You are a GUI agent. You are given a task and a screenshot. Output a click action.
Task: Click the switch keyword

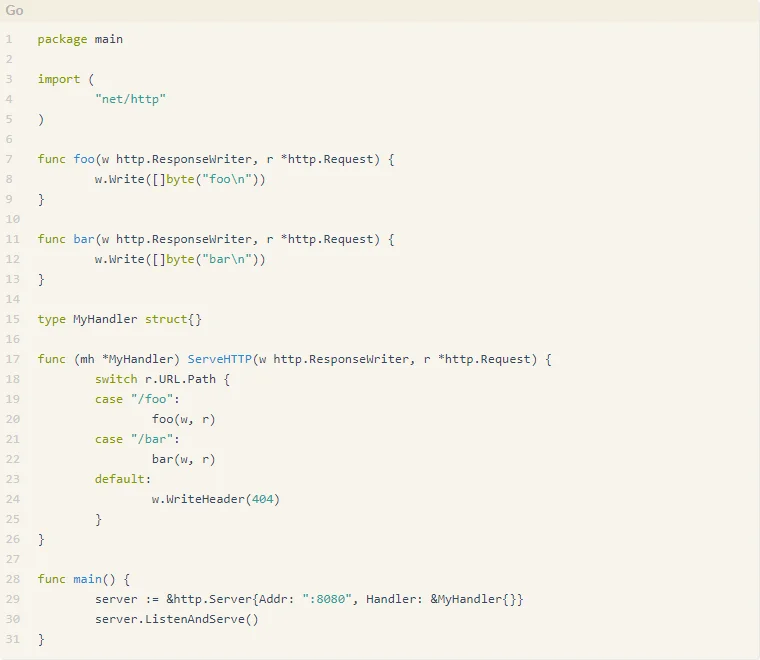pyautogui.click(x=116, y=379)
